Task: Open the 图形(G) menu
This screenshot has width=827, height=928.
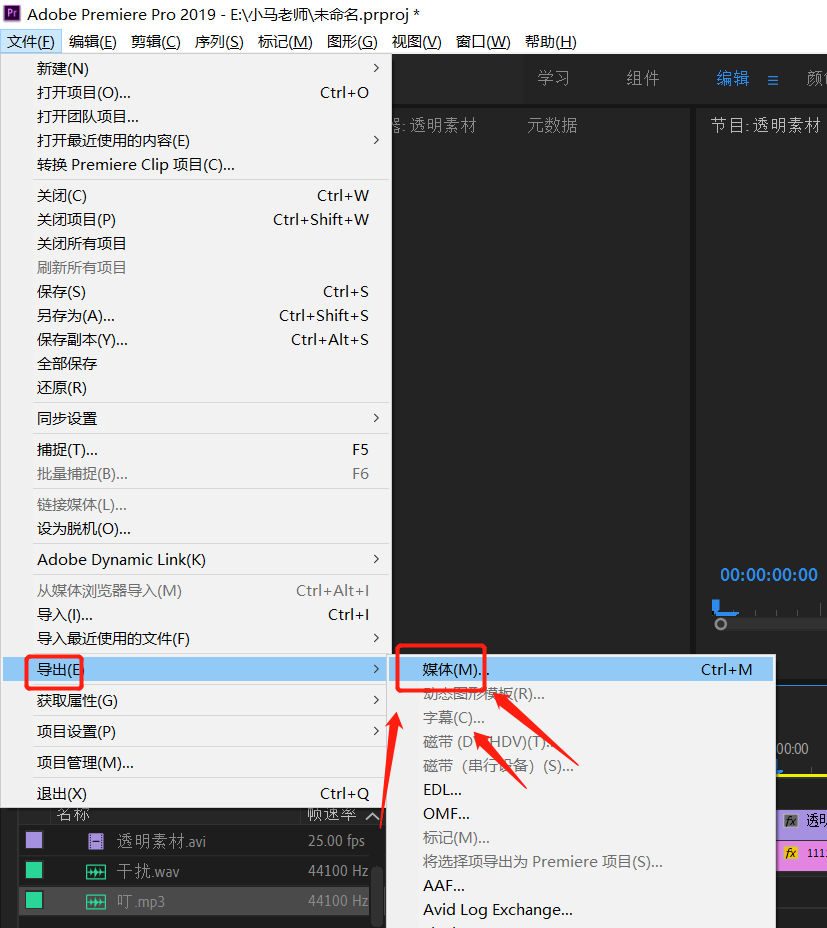Action: 352,42
